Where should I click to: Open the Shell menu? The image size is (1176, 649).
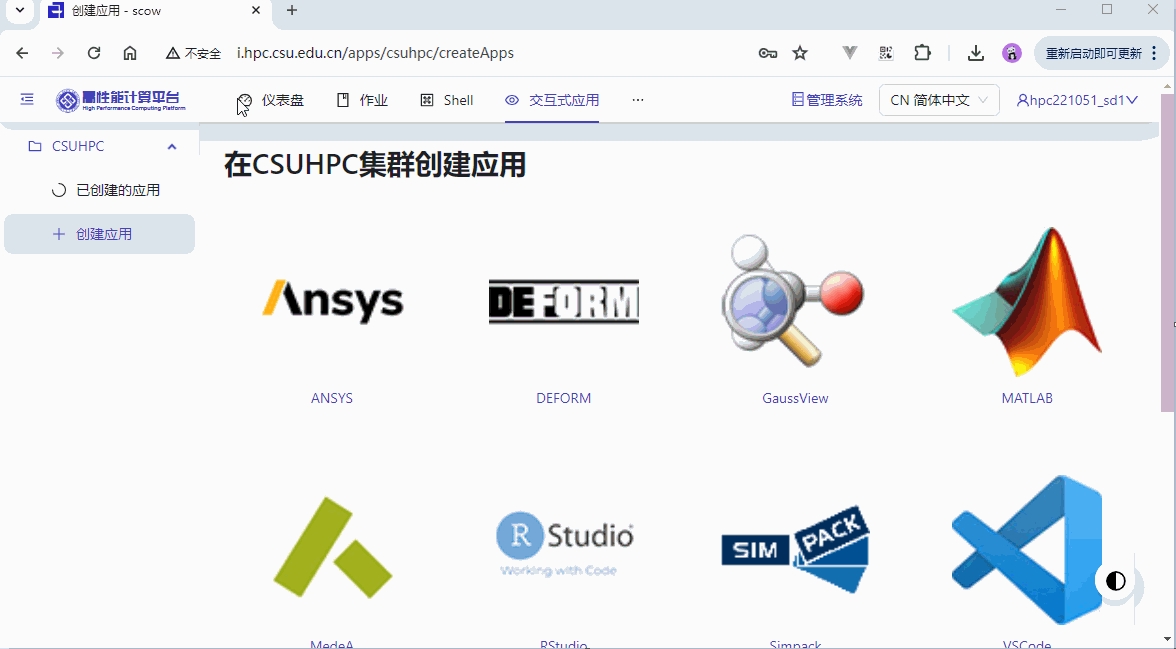[447, 100]
